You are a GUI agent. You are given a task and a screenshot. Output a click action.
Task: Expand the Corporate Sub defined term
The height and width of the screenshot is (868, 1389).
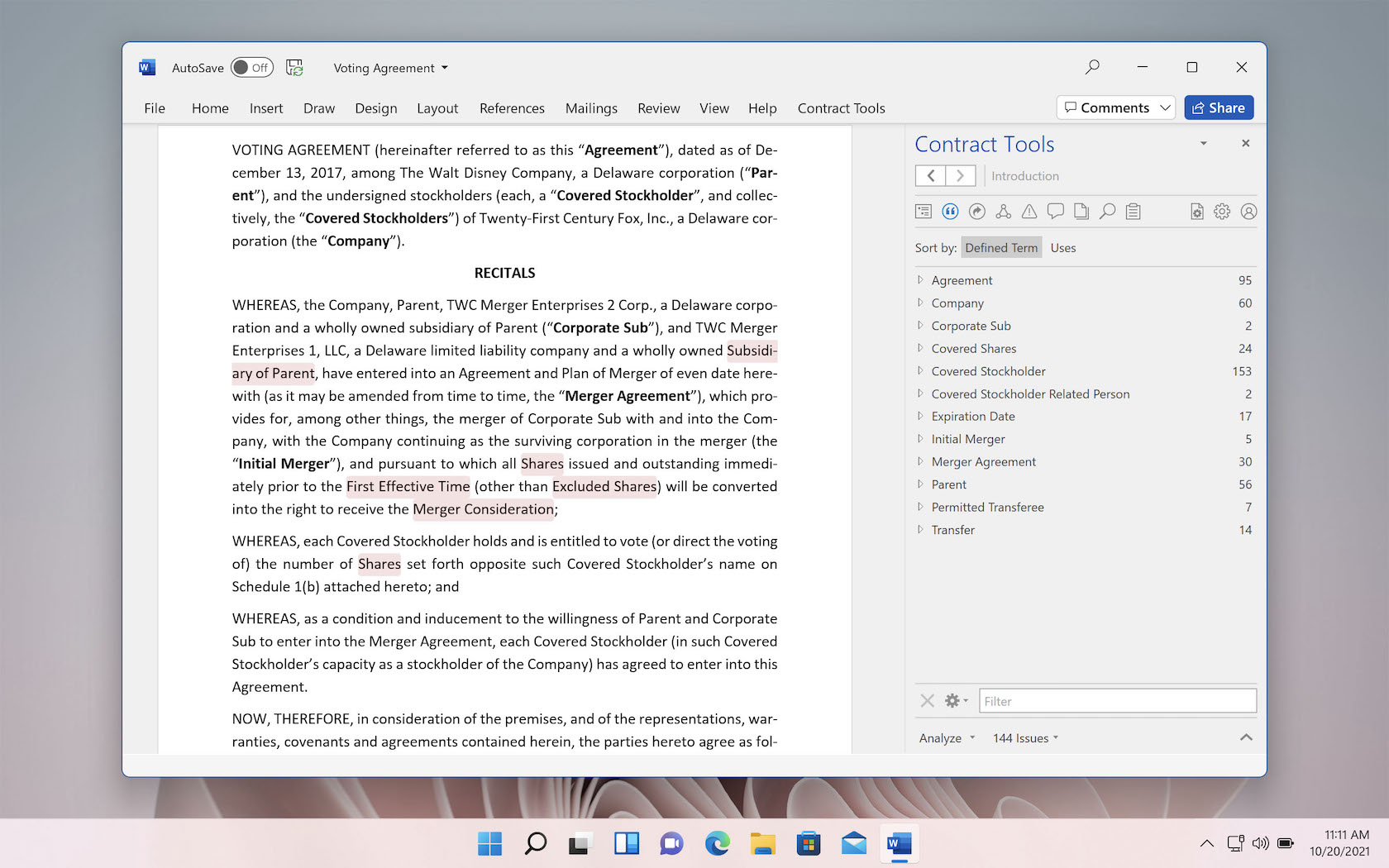click(x=920, y=326)
